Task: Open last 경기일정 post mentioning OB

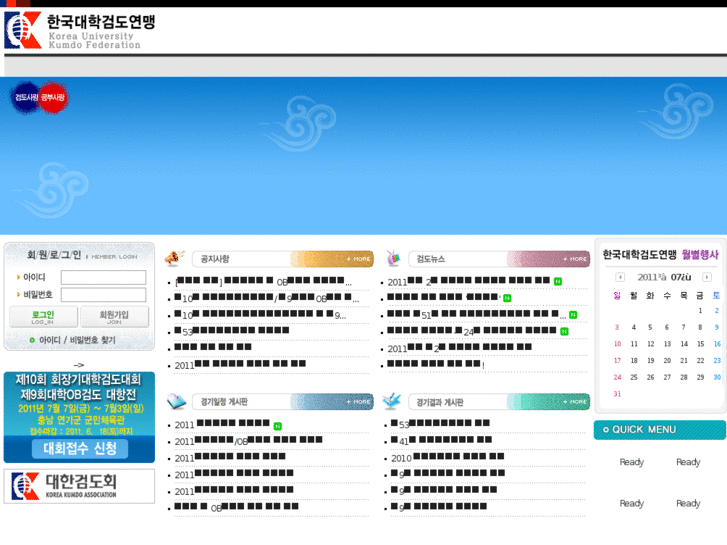Action: pyautogui.click(x=236, y=507)
